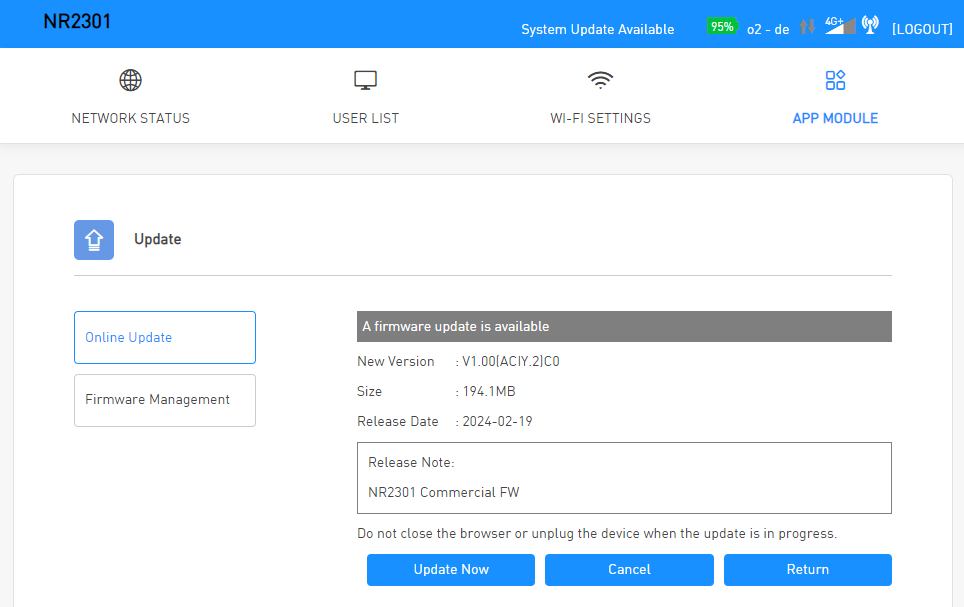Click the 'A firmware update is available' banner

(624, 327)
